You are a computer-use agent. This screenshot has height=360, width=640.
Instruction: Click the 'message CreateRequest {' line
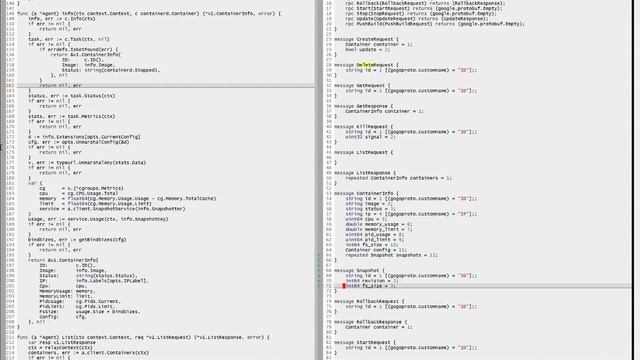pos(366,39)
